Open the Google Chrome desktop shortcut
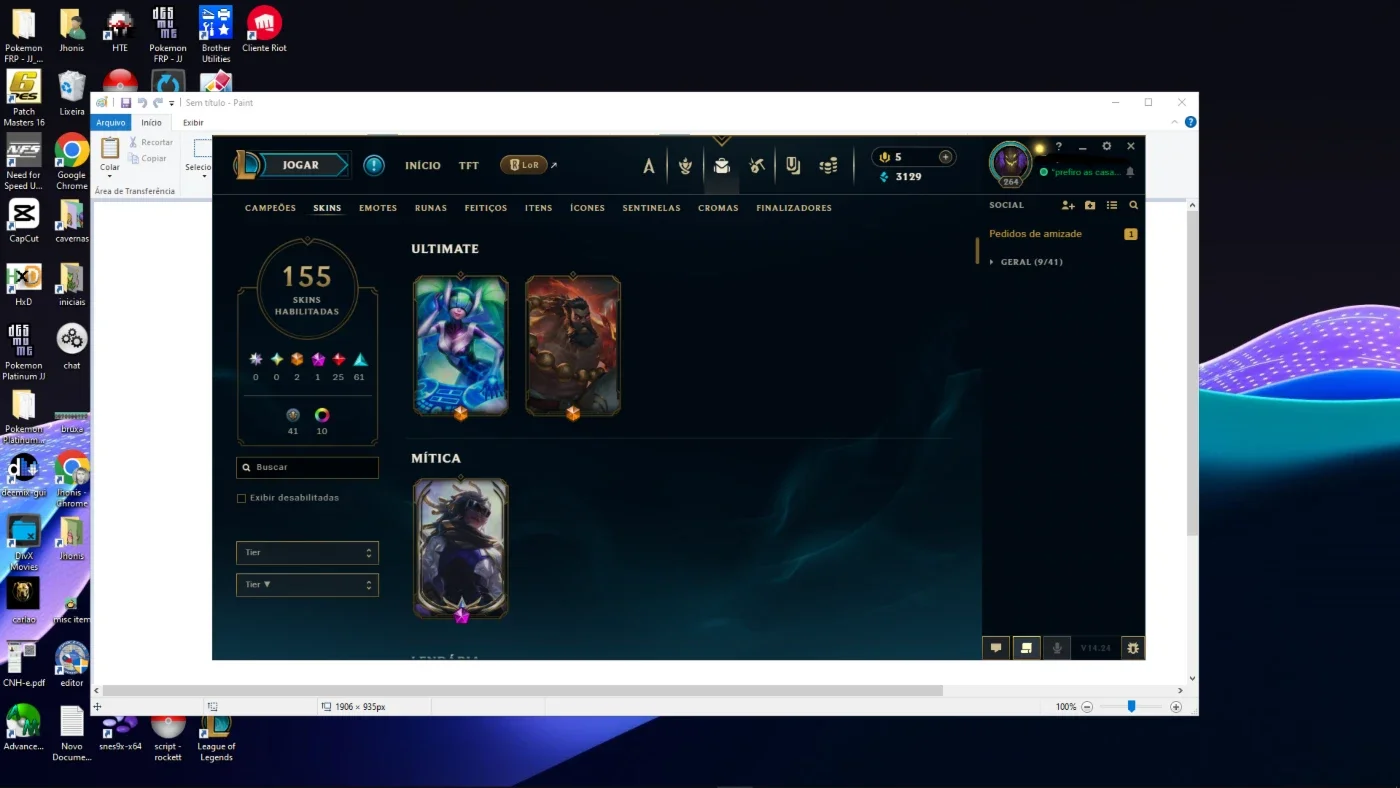Screen dimensions: 1400x788 click(72, 161)
